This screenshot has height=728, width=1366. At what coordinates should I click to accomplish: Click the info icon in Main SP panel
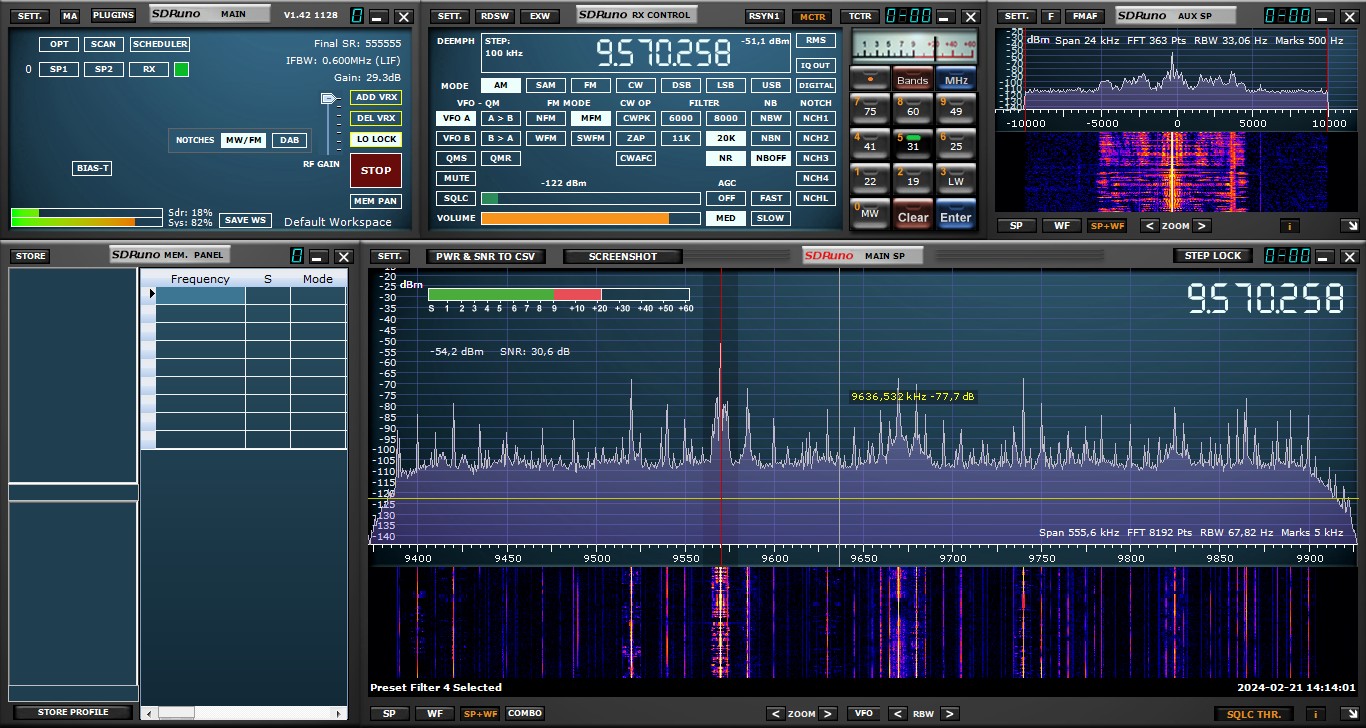click(1317, 713)
